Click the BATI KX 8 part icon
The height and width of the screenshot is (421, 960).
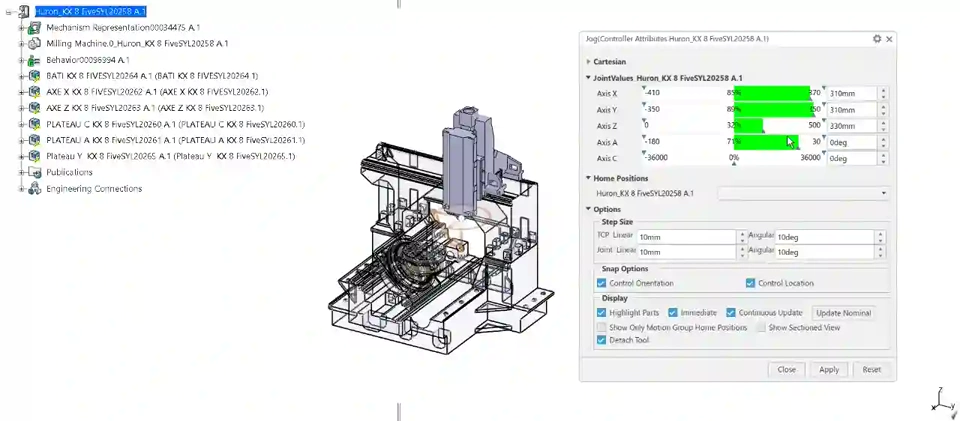click(35, 76)
